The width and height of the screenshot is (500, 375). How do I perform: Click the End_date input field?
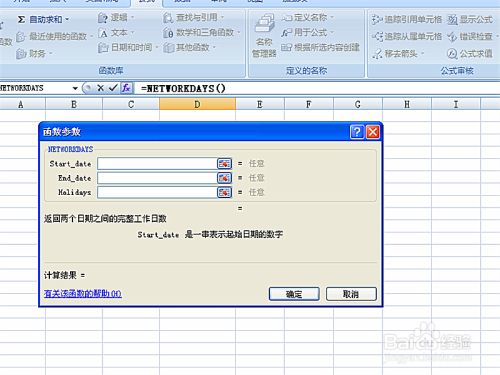click(x=157, y=178)
